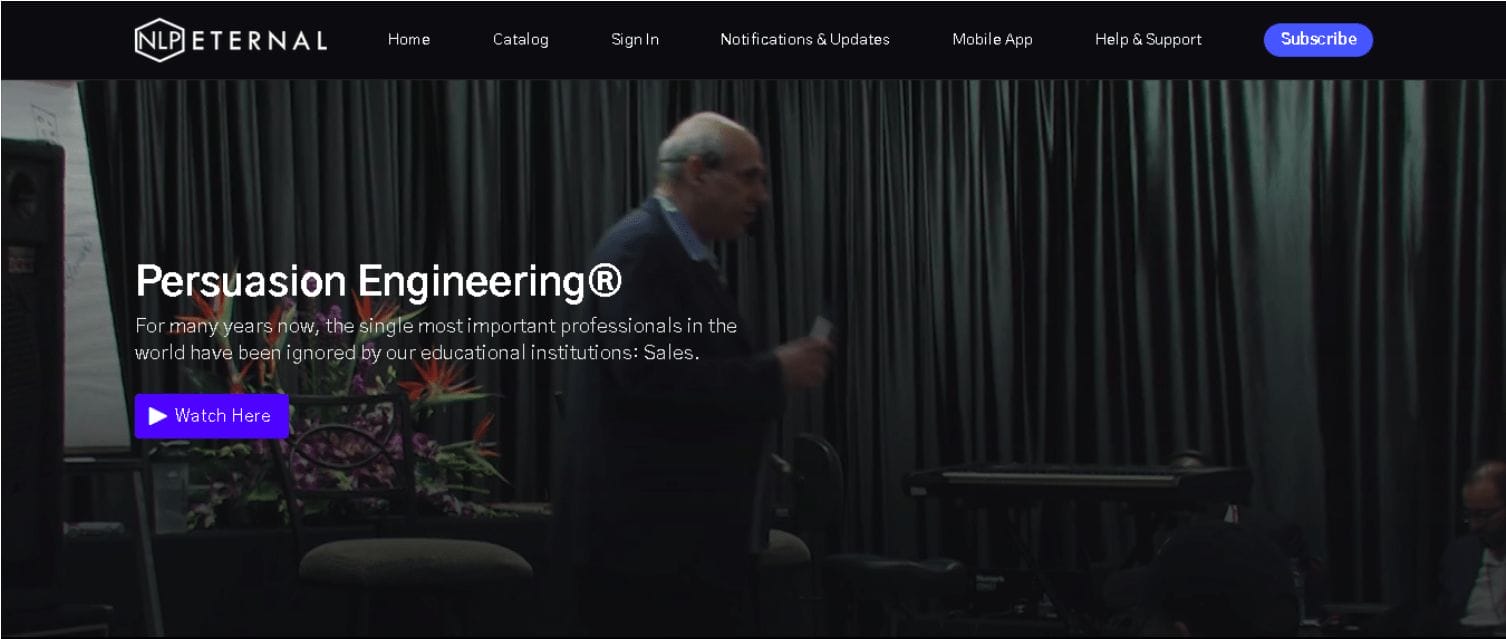Screen dimensions: 1506x639
Task: Select Sign In from the navigation bar
Action: pyautogui.click(x=635, y=40)
